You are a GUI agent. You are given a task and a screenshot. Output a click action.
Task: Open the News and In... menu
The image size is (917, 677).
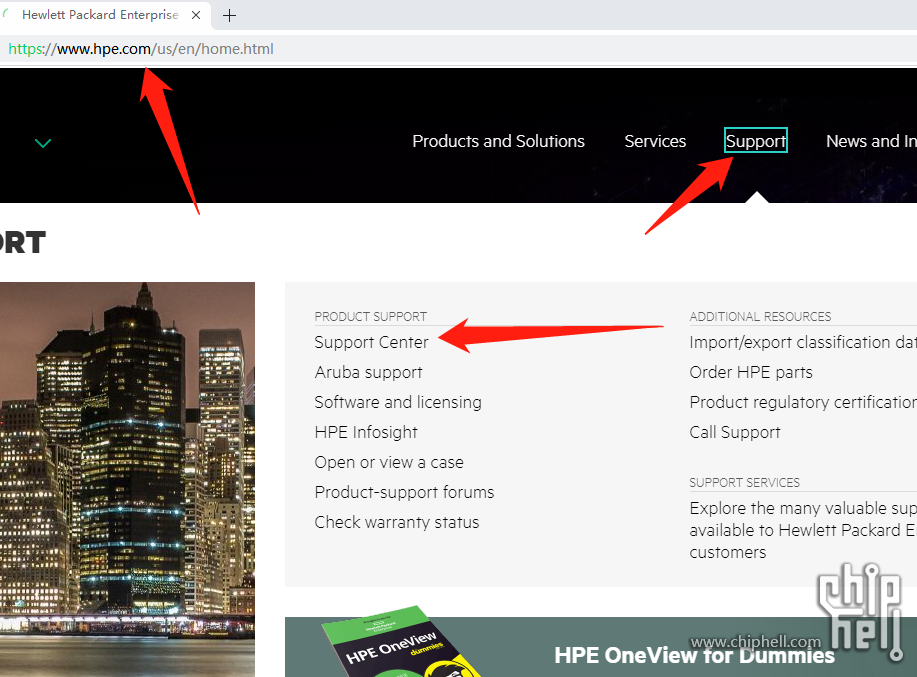pos(871,141)
